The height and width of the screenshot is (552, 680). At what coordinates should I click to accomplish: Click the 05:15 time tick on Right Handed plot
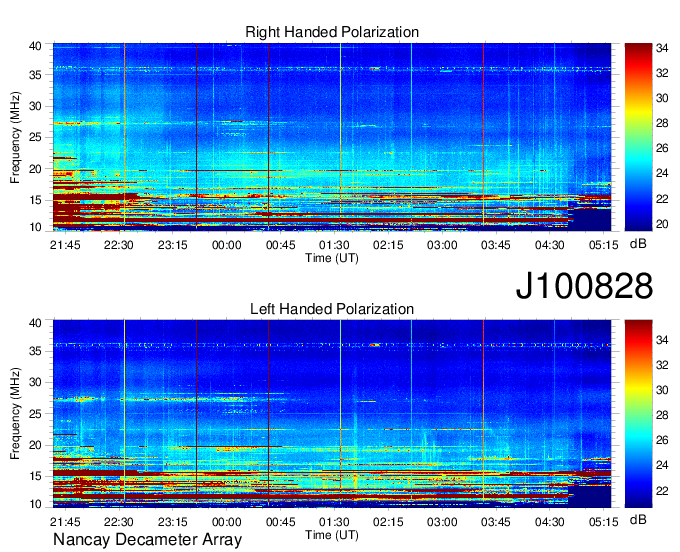[603, 245]
